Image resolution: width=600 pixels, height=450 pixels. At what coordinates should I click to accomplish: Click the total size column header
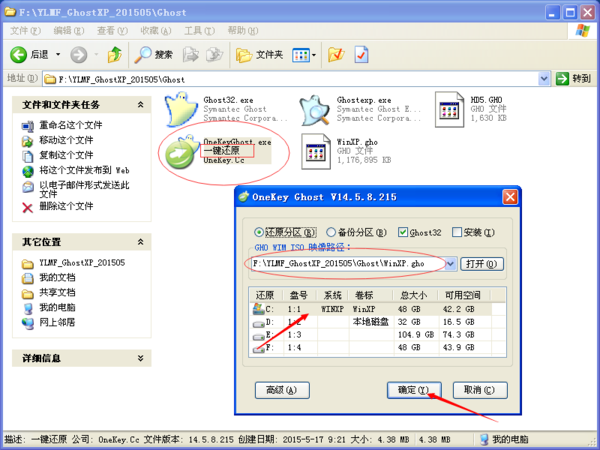pos(415,295)
